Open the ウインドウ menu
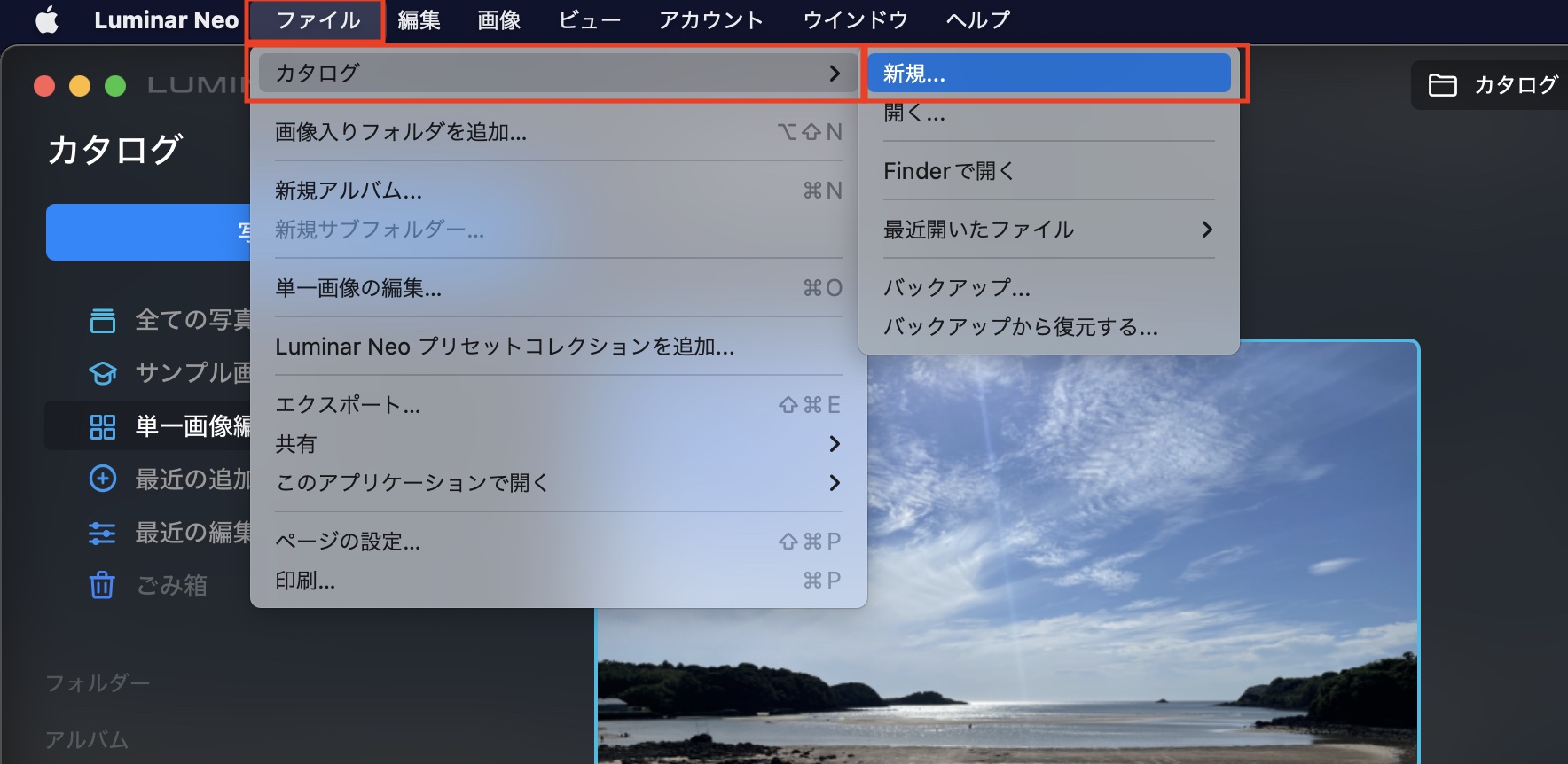 [855, 19]
